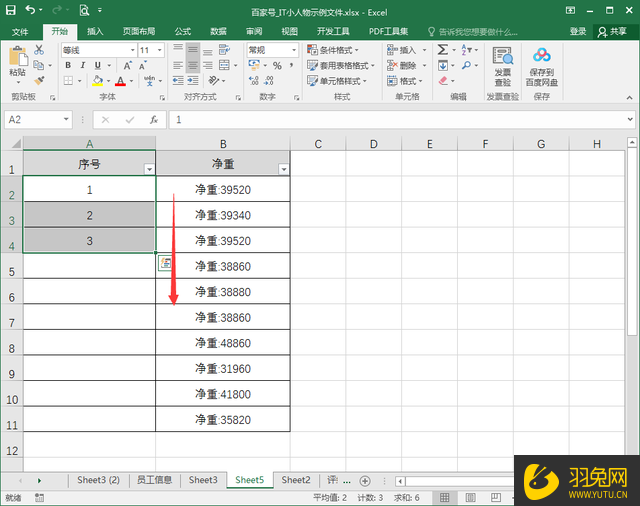Screen dimensions: 640x506
Task: Switch to the Sheet2 worksheet tab
Action: tap(296, 480)
